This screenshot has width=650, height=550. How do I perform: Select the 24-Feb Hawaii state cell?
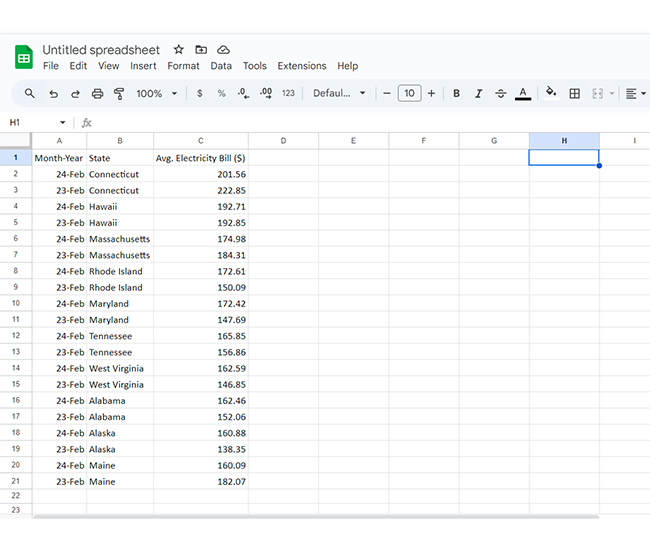[x=120, y=206]
